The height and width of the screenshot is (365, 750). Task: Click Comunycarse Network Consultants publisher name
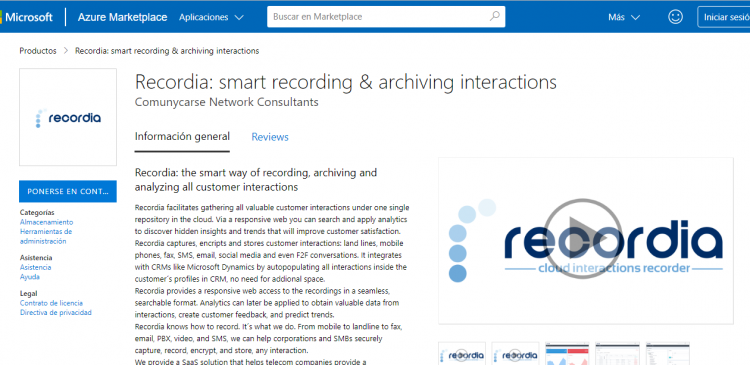(x=227, y=102)
